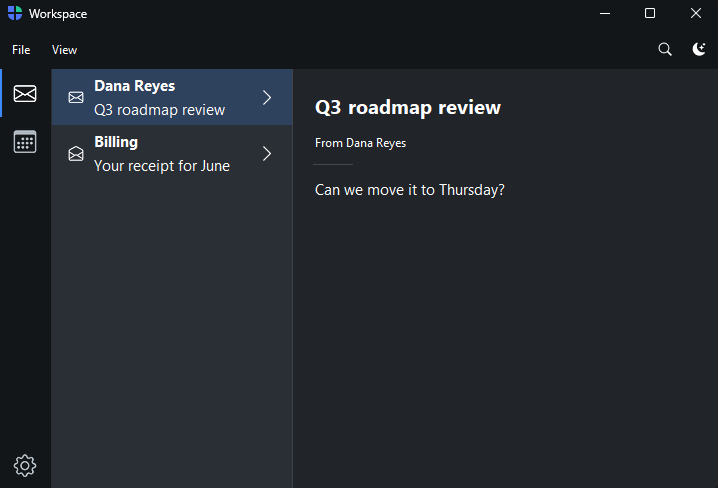The width and height of the screenshot is (718, 488).
Task: Click the 'Q3 roadmap review' message heading
Action: (x=408, y=108)
